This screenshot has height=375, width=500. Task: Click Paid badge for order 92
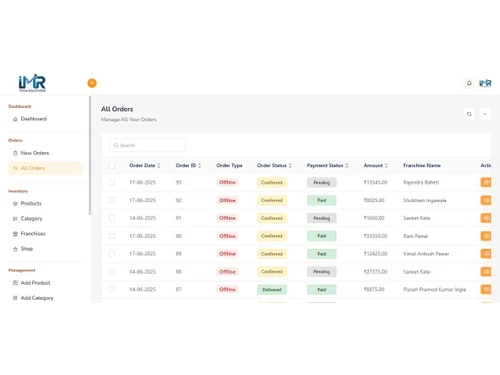(322, 200)
